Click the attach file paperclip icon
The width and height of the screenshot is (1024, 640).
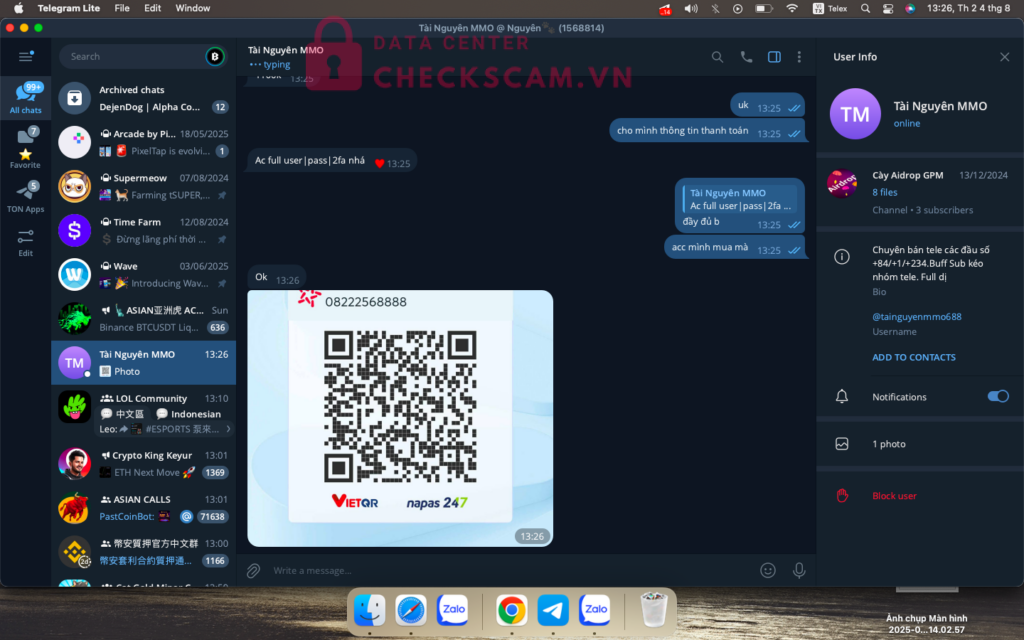coord(253,571)
